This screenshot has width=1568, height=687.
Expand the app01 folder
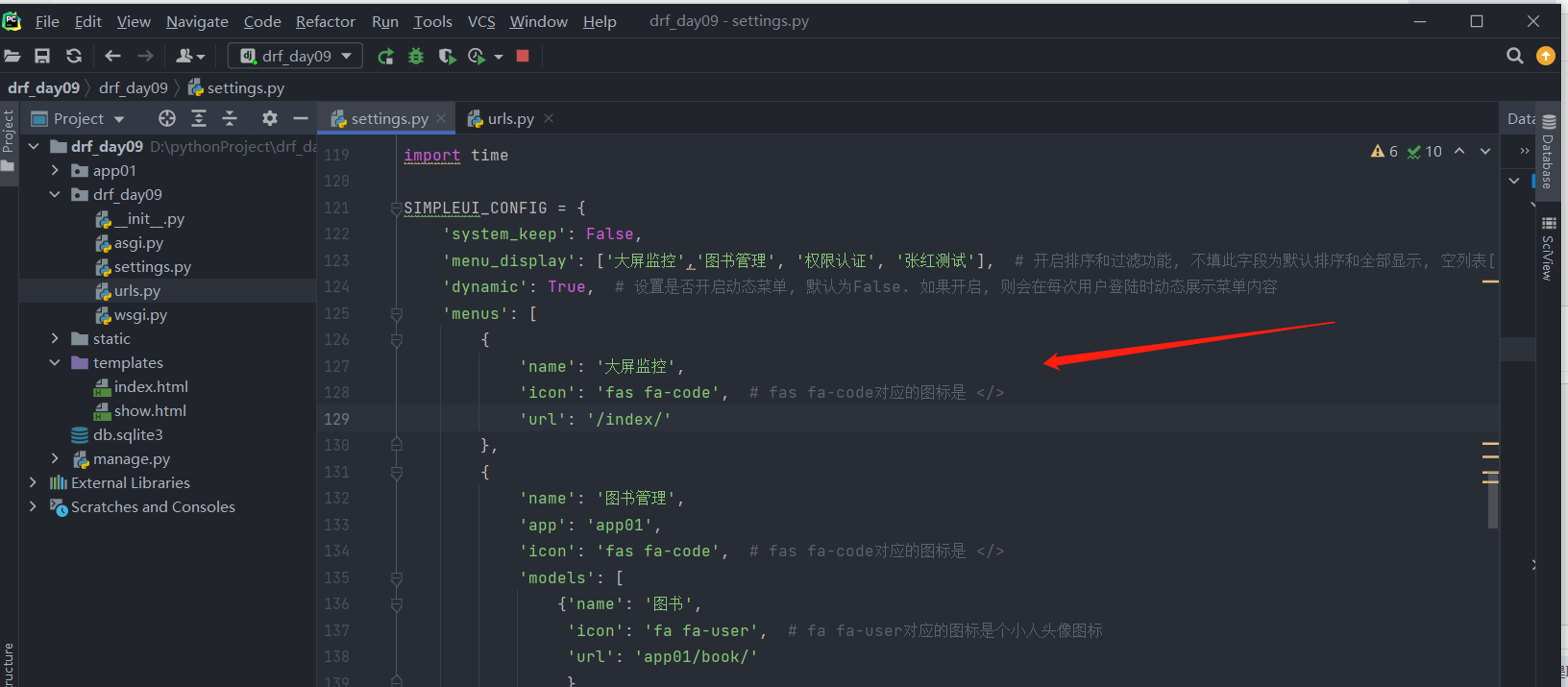[x=55, y=170]
